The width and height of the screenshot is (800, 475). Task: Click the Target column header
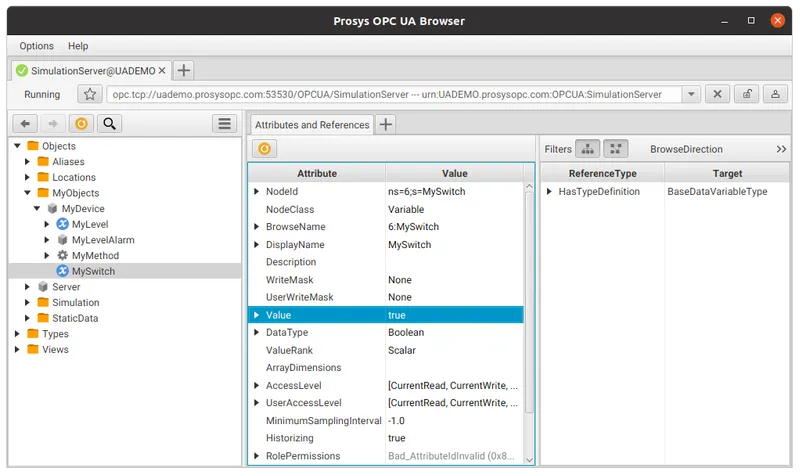(727, 173)
